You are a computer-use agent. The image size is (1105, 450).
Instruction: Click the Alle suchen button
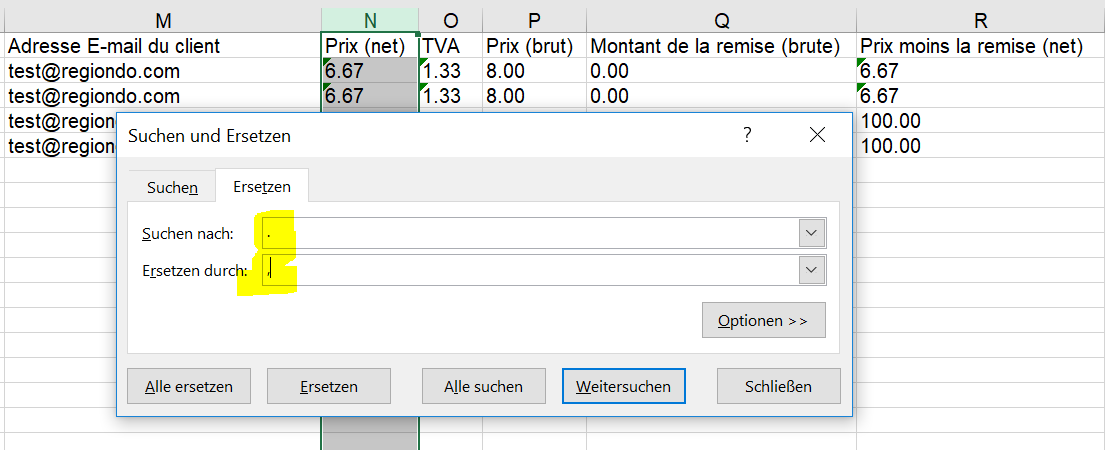[x=483, y=387]
